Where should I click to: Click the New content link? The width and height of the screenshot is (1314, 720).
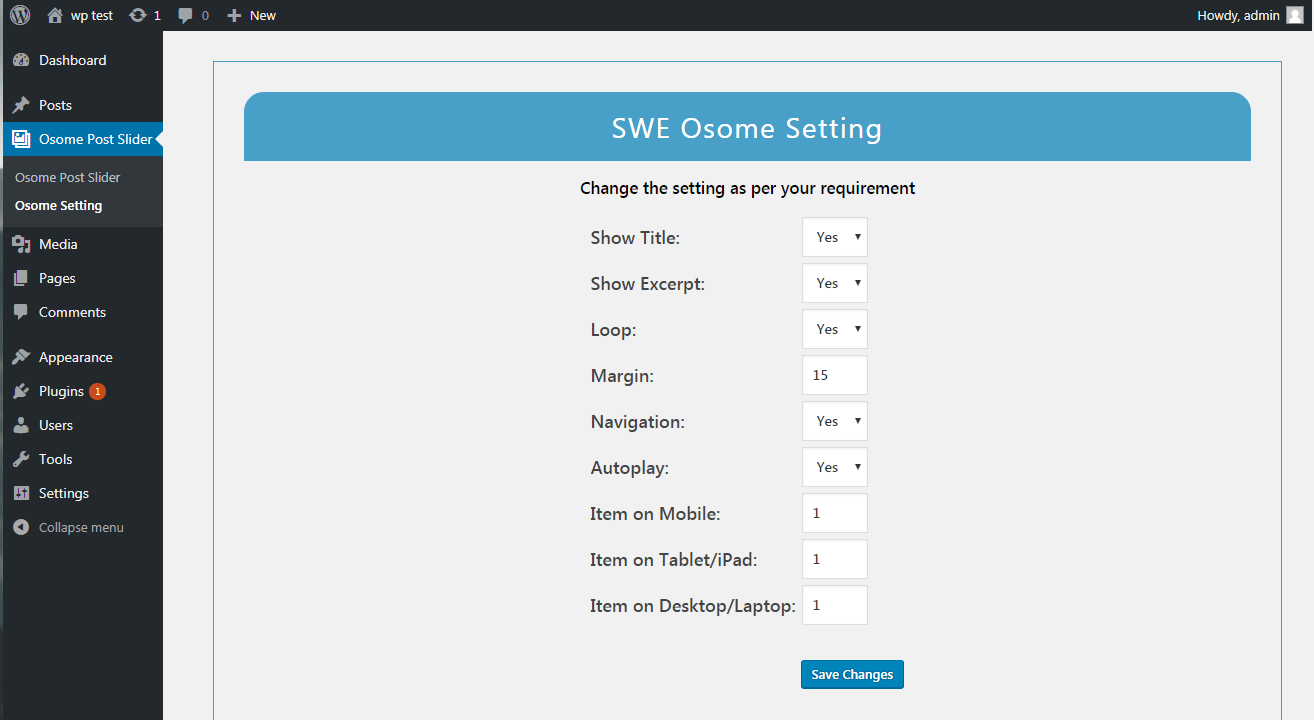(252, 16)
